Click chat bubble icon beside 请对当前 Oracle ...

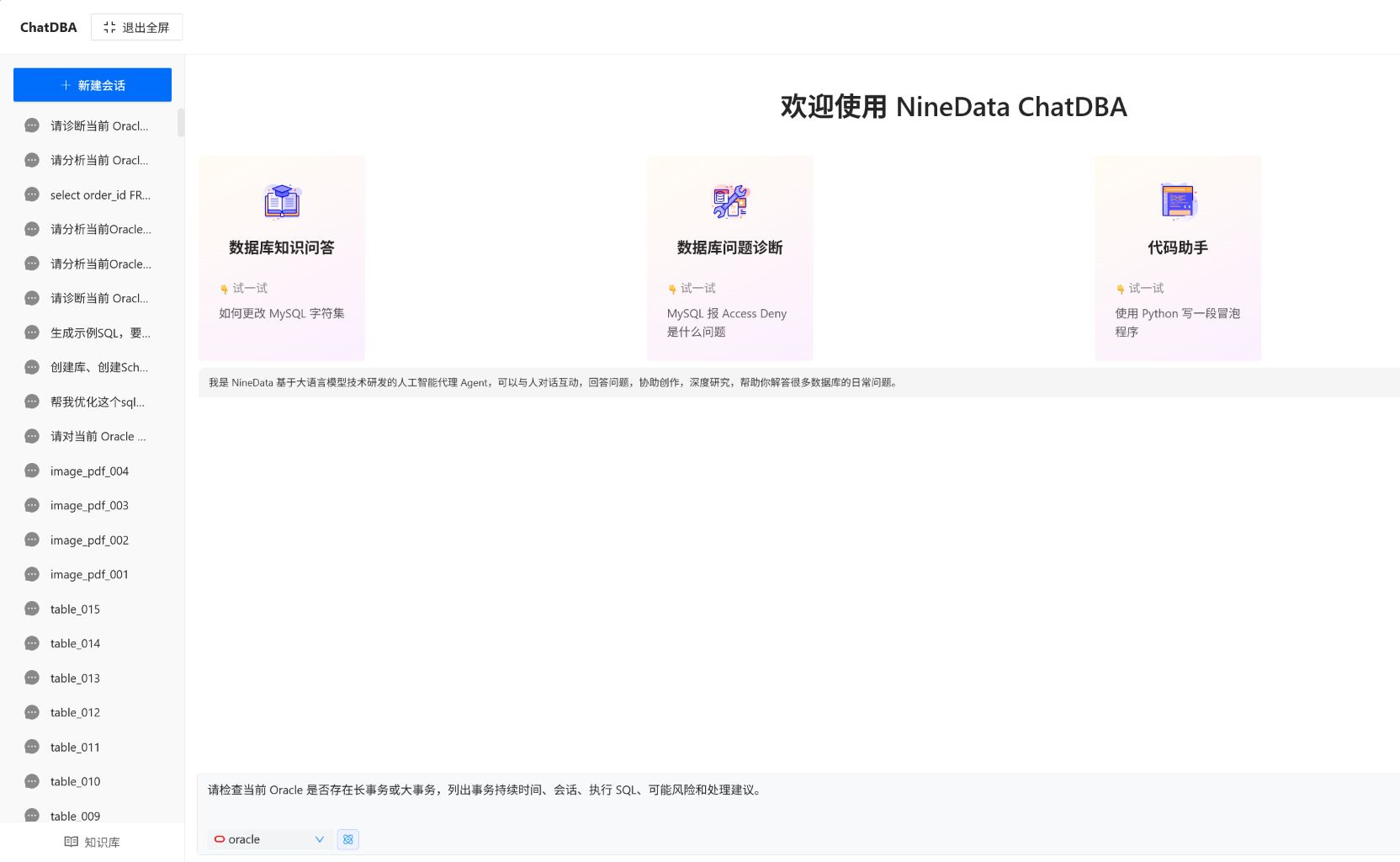(x=32, y=436)
